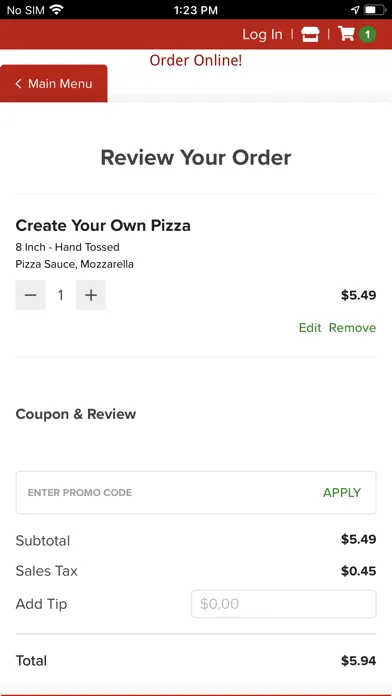
Task: Tap the 1:23 PM clock
Action: pos(196,10)
